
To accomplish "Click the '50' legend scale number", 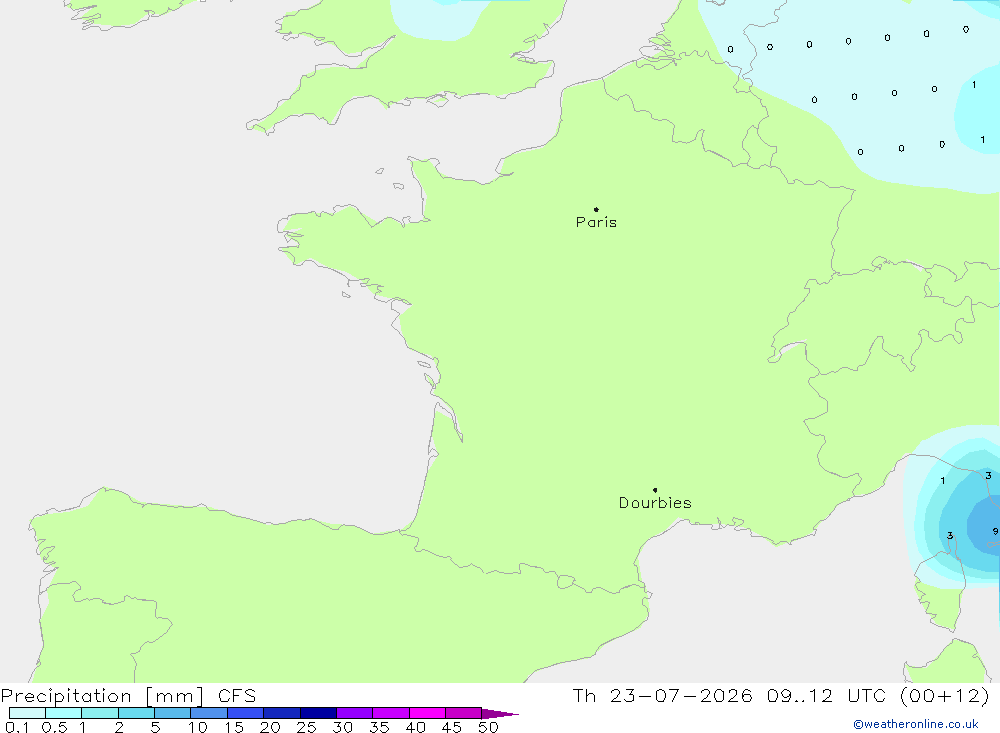I will (488, 727).
